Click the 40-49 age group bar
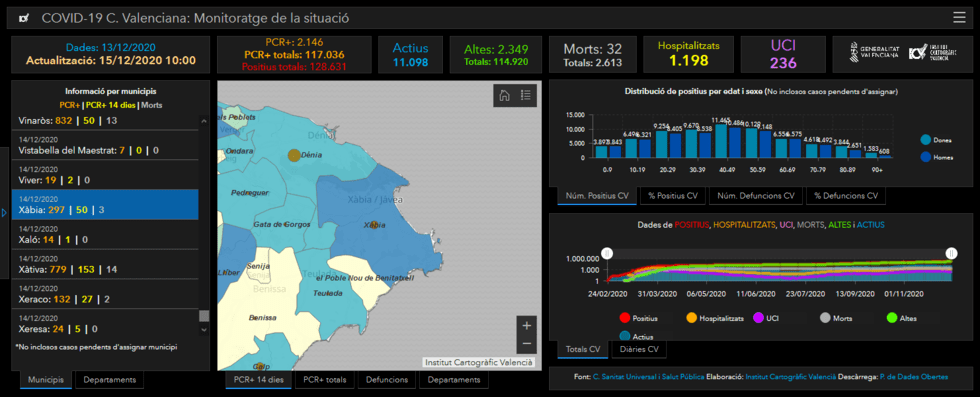Viewport: 980px width, 397px height. [721, 141]
